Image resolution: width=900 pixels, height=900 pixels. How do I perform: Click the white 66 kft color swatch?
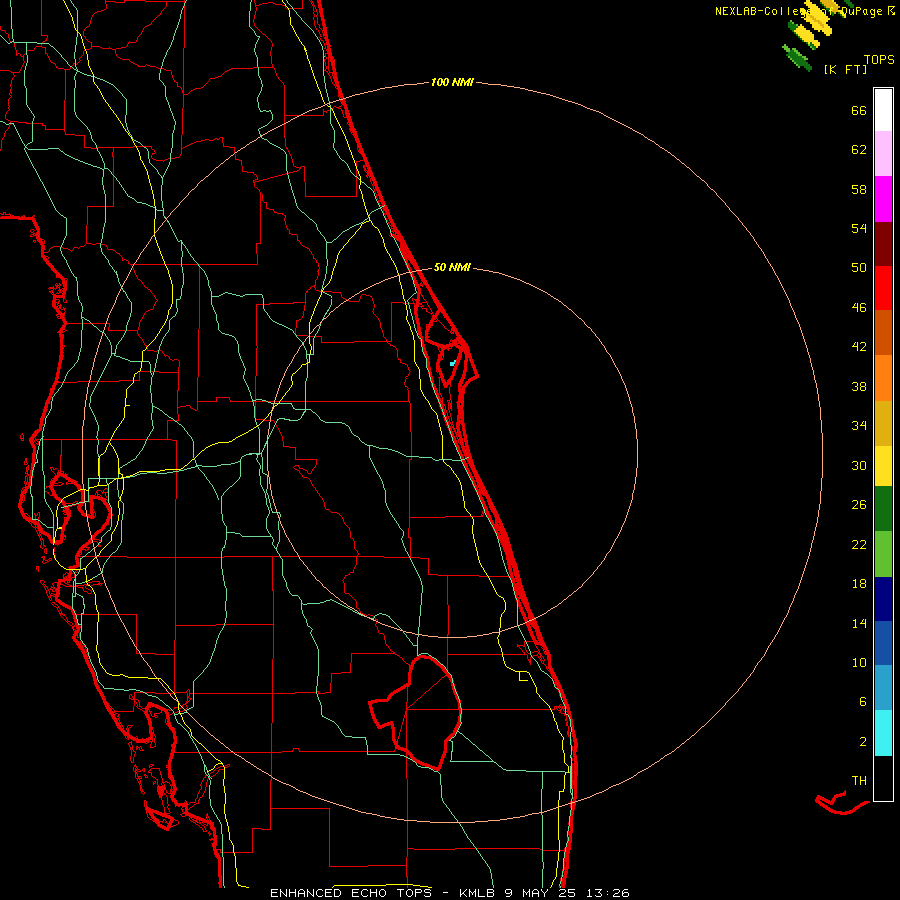pos(883,110)
